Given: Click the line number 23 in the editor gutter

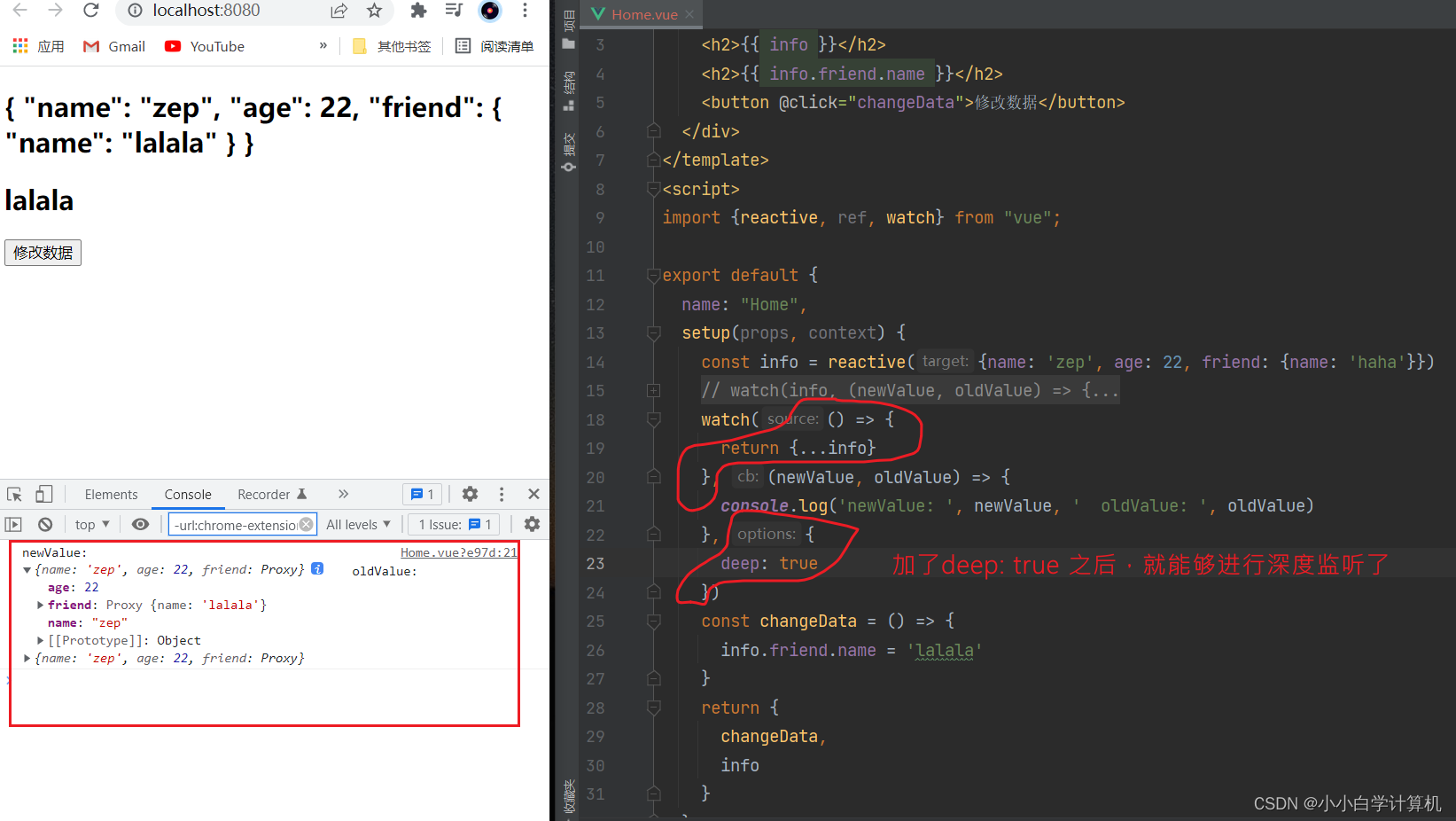Looking at the screenshot, I should pyautogui.click(x=596, y=564).
